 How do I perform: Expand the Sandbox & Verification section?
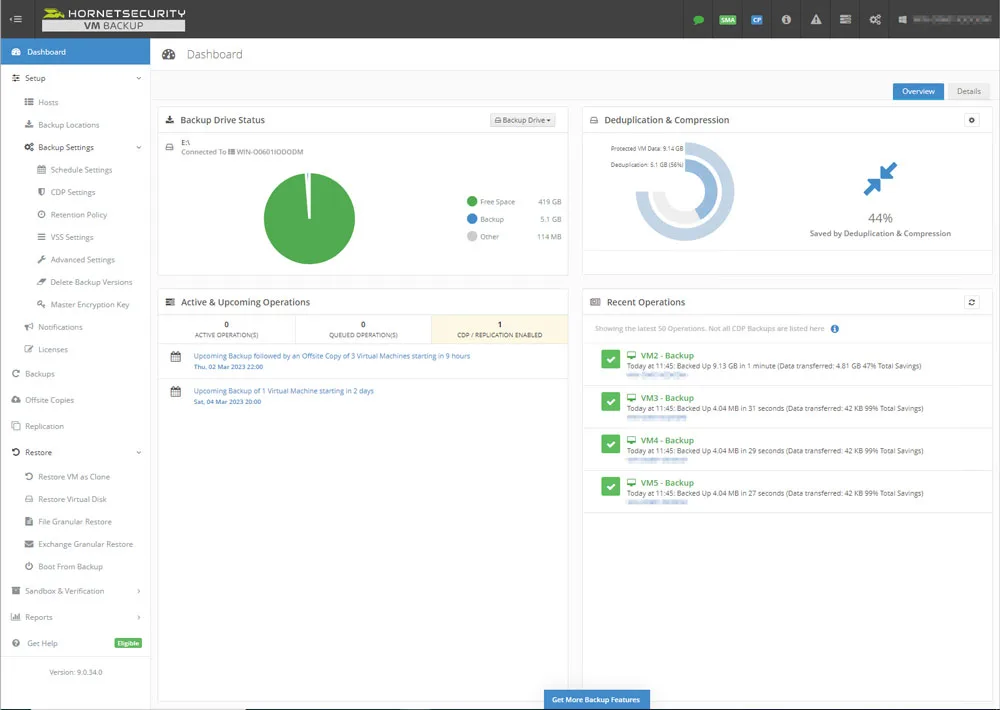(x=65, y=590)
